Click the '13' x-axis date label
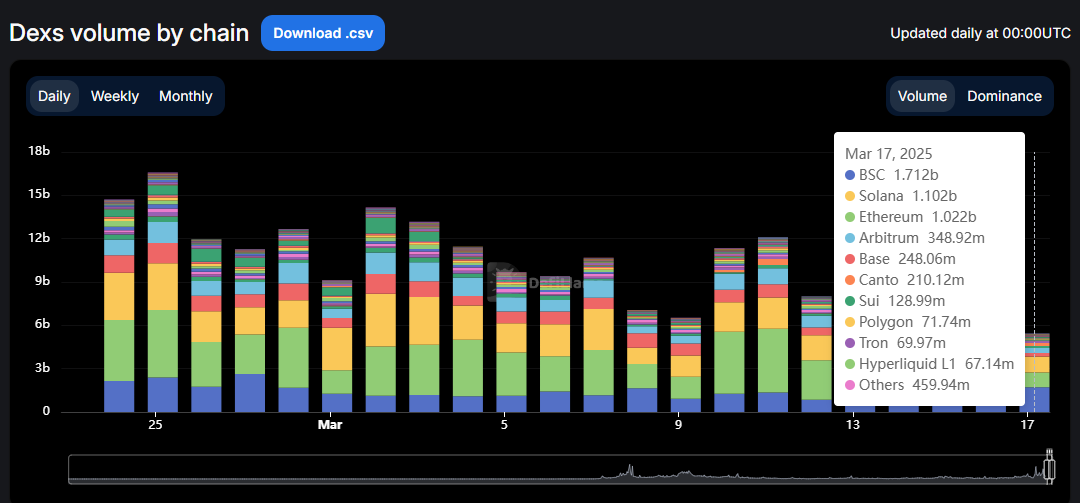The image size is (1080, 503). pyautogui.click(x=853, y=424)
